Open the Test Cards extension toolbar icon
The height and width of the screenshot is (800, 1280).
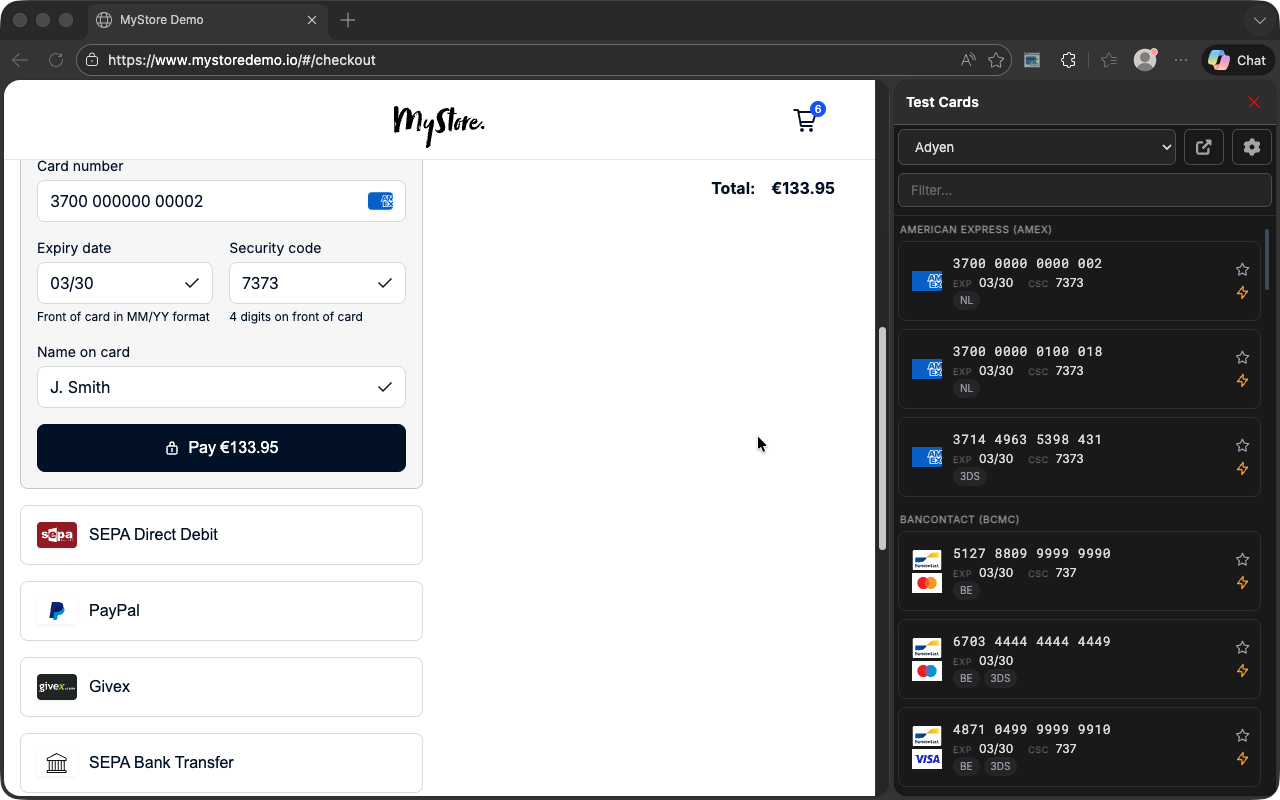point(1032,60)
